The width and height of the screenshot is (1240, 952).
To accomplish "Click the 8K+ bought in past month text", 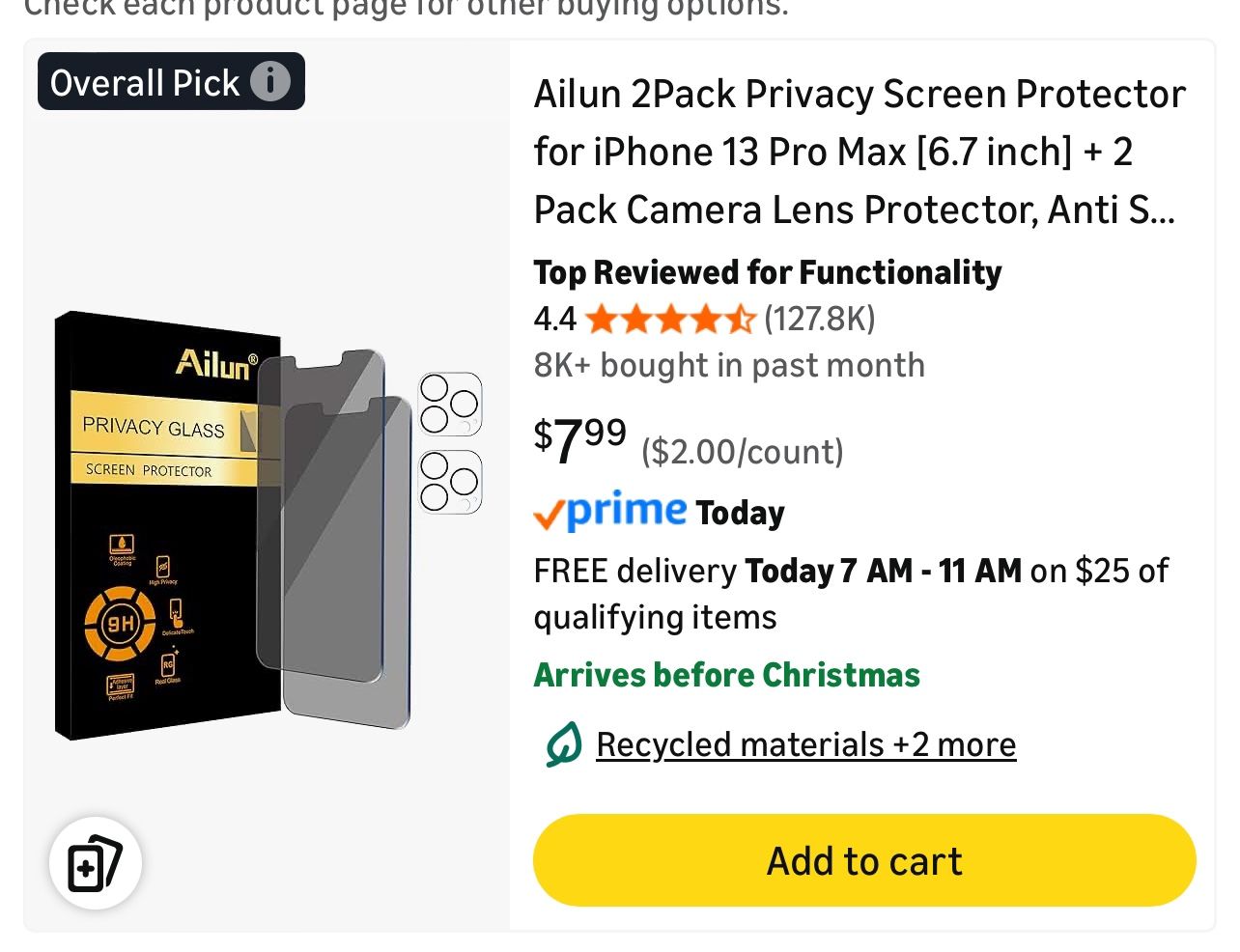I will (x=729, y=365).
